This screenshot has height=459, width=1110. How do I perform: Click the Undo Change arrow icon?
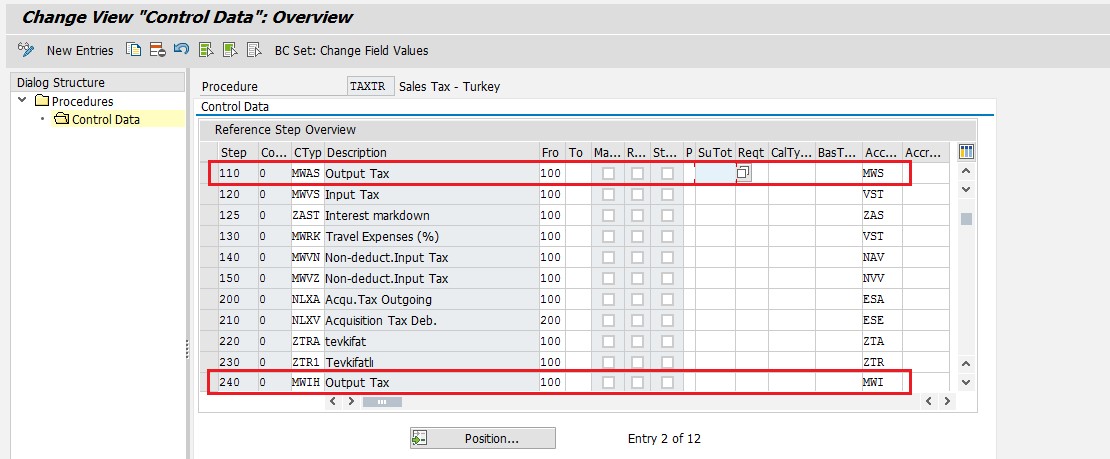(181, 50)
